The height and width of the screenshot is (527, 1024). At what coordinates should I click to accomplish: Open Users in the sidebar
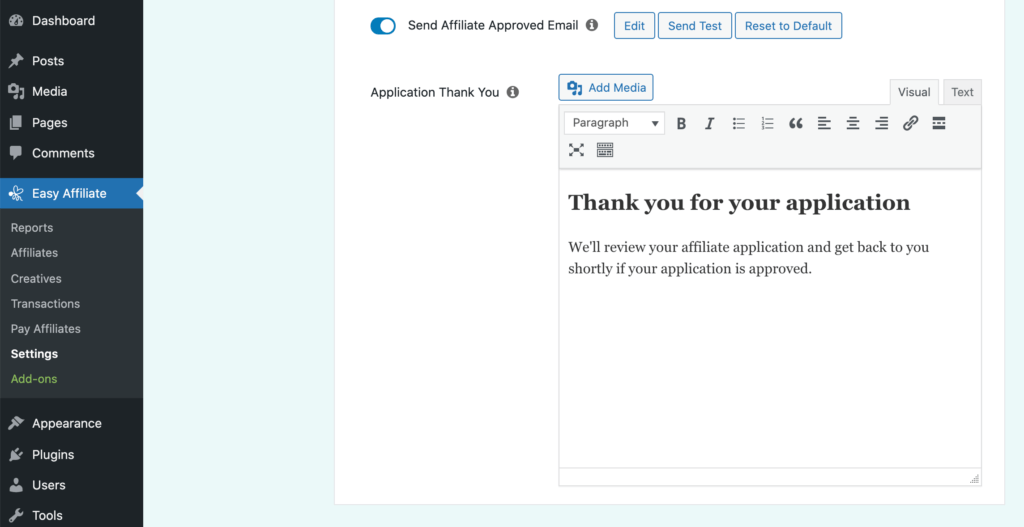pos(72,485)
